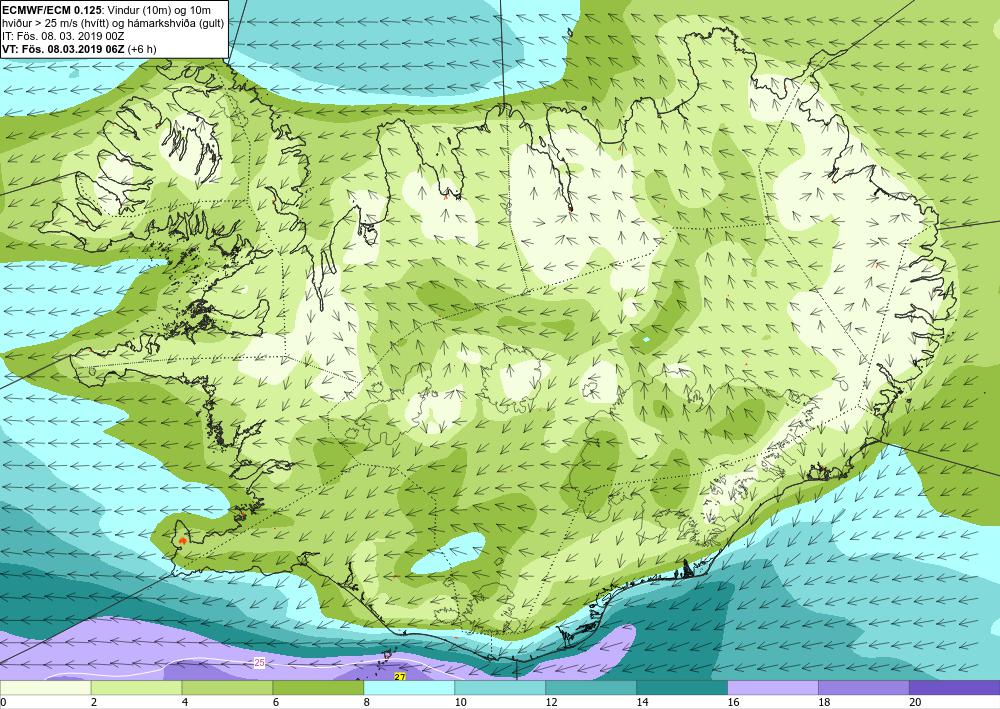
Task: Click the light green 2–4 m/s legend swatch
Action: [x=136, y=688]
